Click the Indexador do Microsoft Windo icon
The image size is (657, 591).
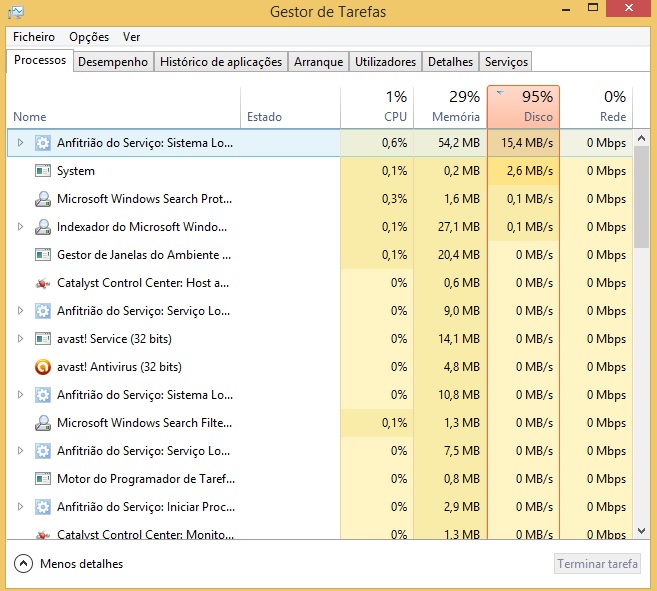[43, 227]
